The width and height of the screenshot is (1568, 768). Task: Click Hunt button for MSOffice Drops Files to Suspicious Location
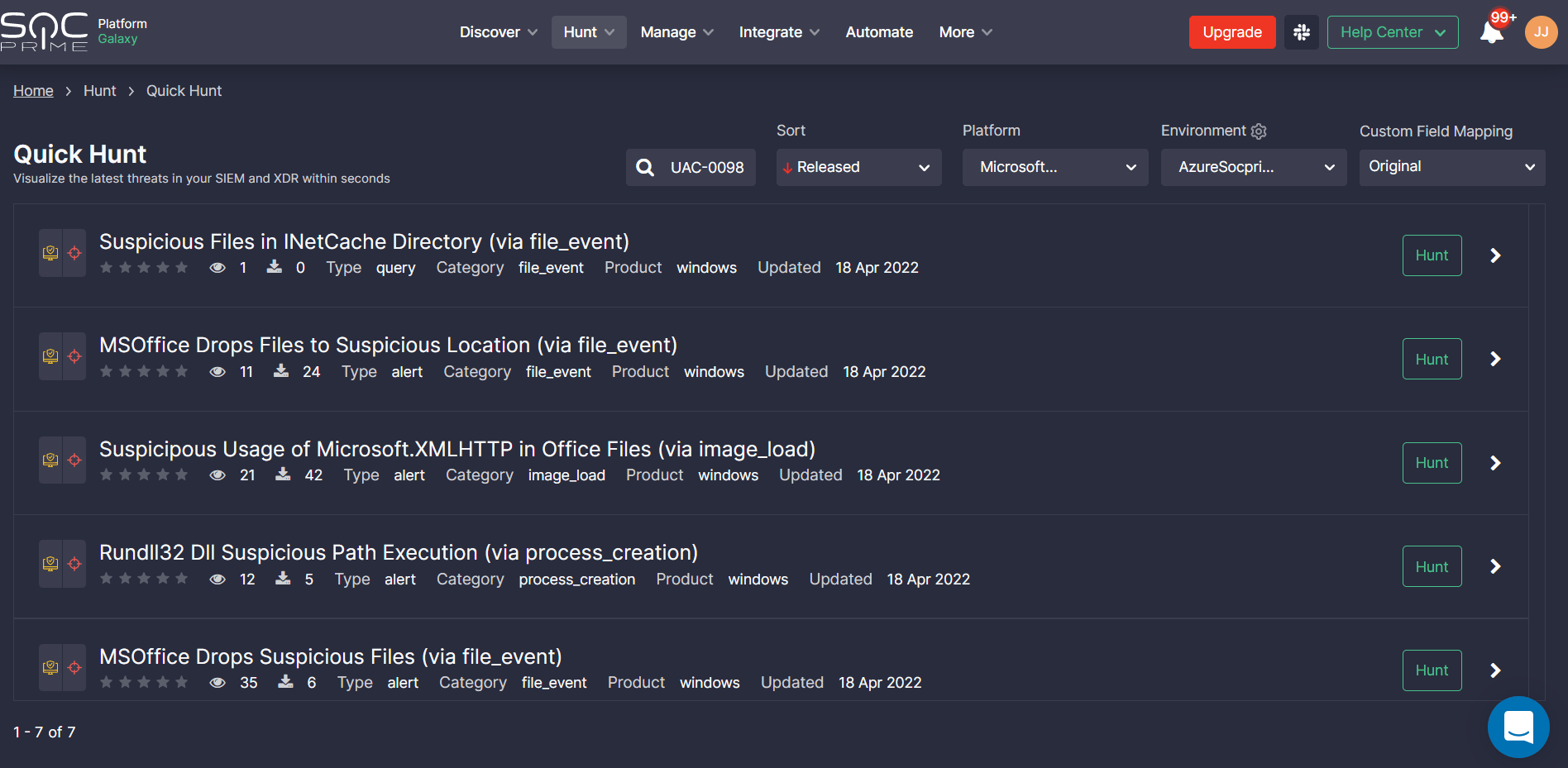point(1432,360)
